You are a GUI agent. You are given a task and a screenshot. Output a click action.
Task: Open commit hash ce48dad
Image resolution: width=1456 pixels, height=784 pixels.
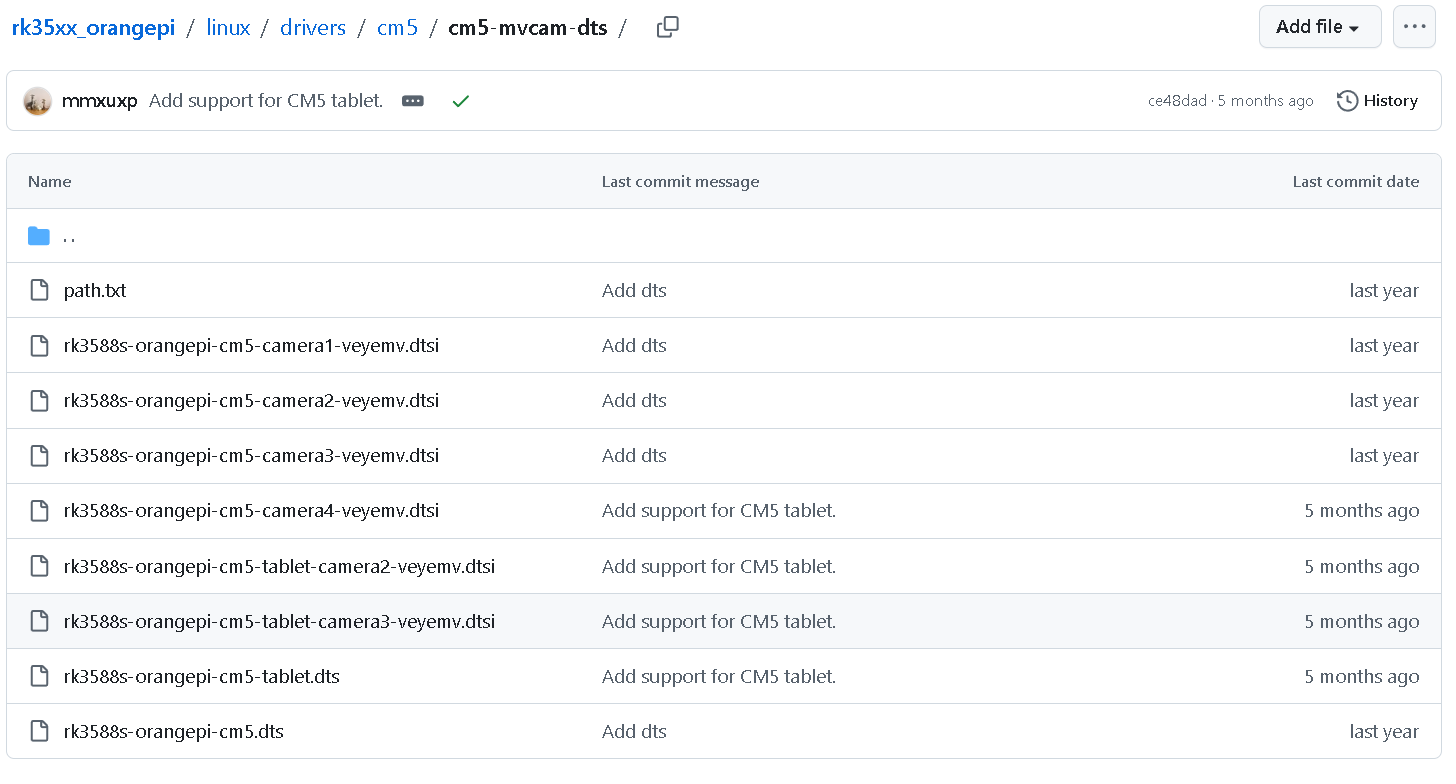1177,101
